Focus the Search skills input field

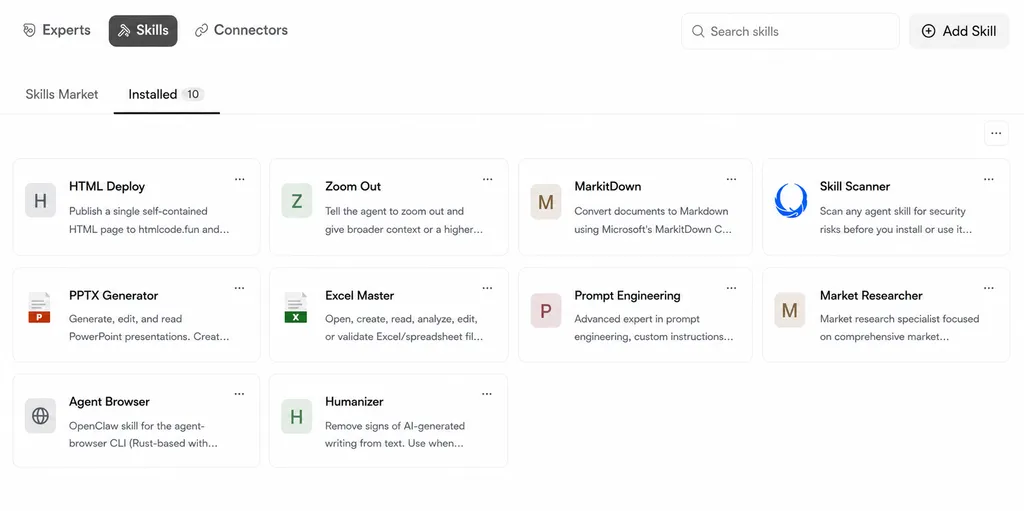790,31
